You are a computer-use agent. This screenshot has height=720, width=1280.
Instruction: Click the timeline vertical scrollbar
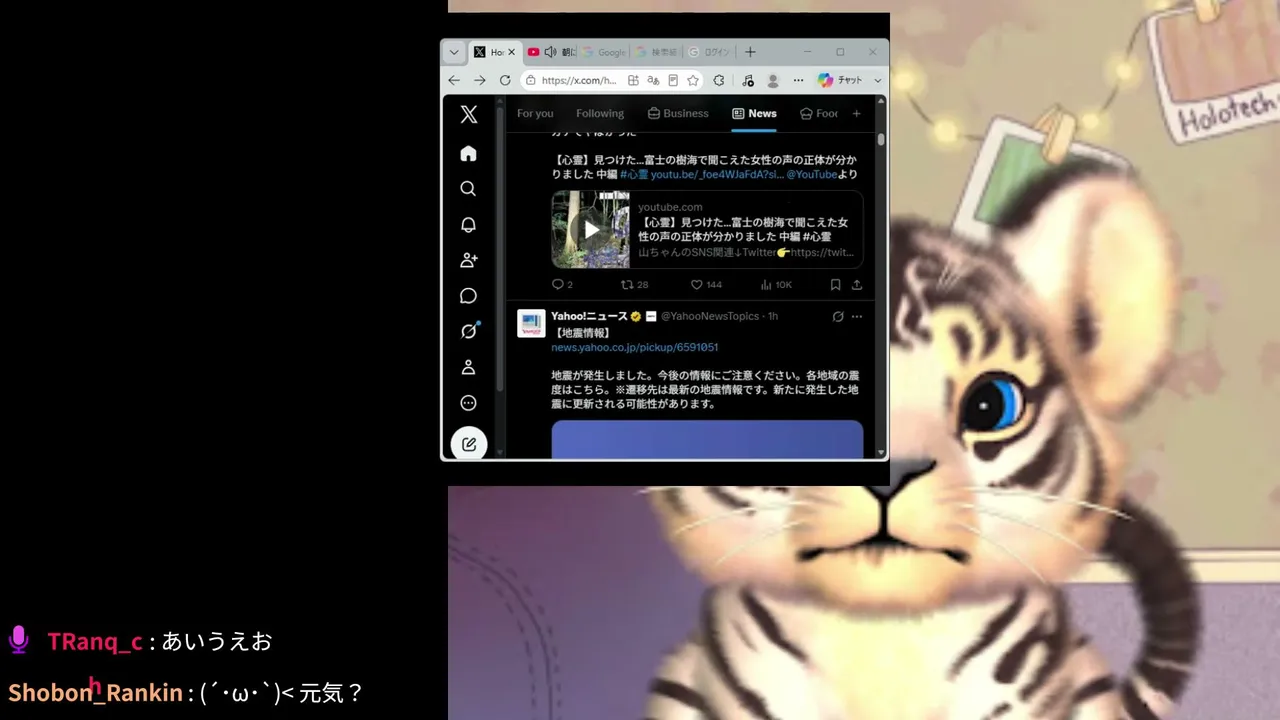[x=881, y=139]
